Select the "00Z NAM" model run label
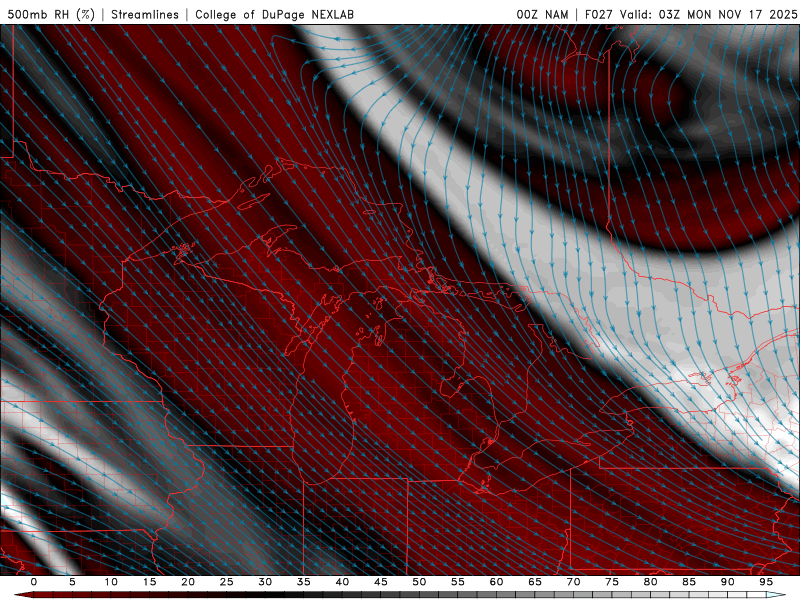Image resolution: width=800 pixels, height=600 pixels. pos(542,14)
